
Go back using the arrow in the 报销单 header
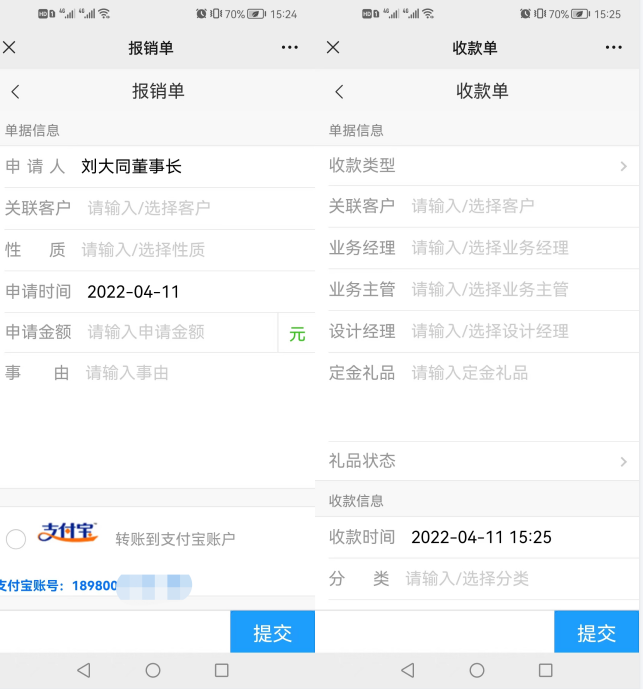(x=15, y=92)
